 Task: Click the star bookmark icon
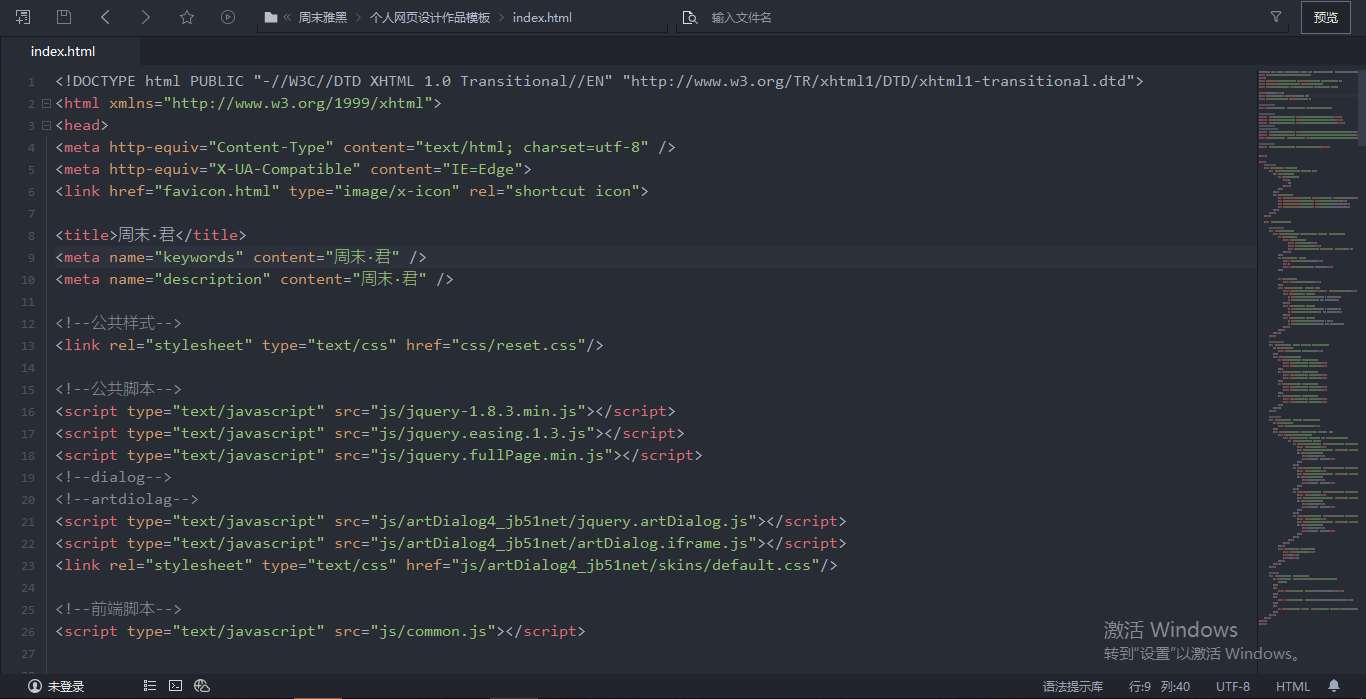(187, 17)
